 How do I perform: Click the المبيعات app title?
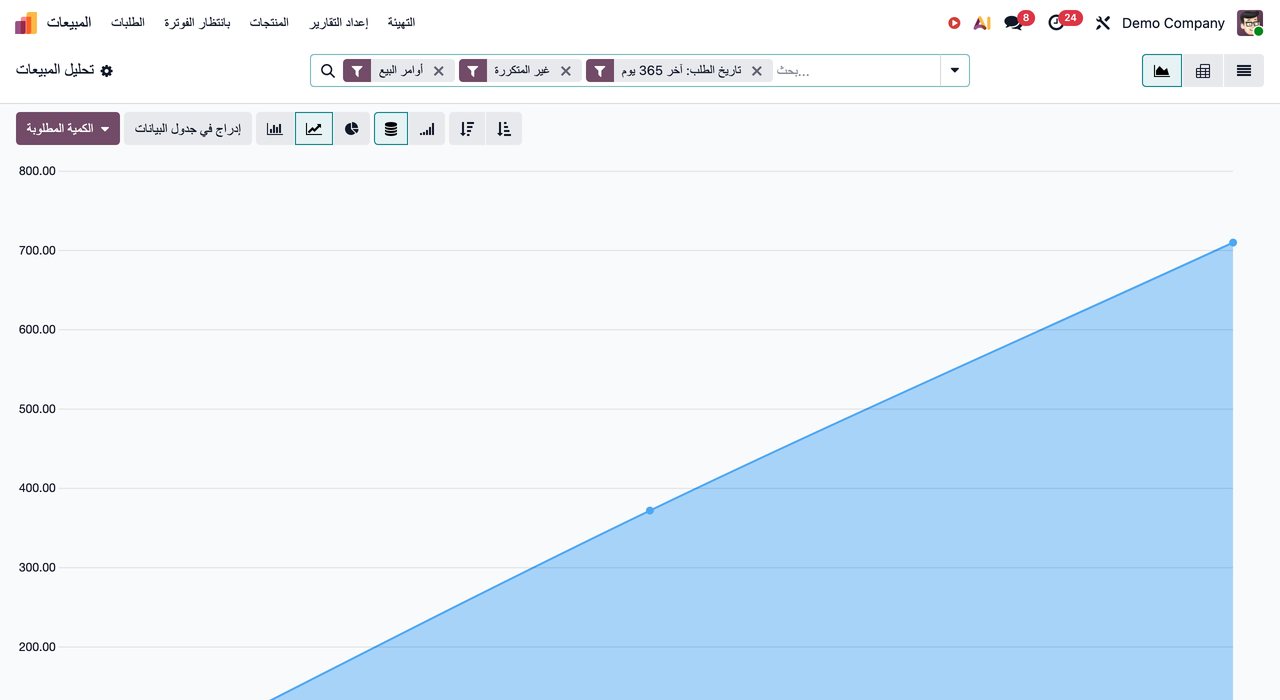point(69,23)
